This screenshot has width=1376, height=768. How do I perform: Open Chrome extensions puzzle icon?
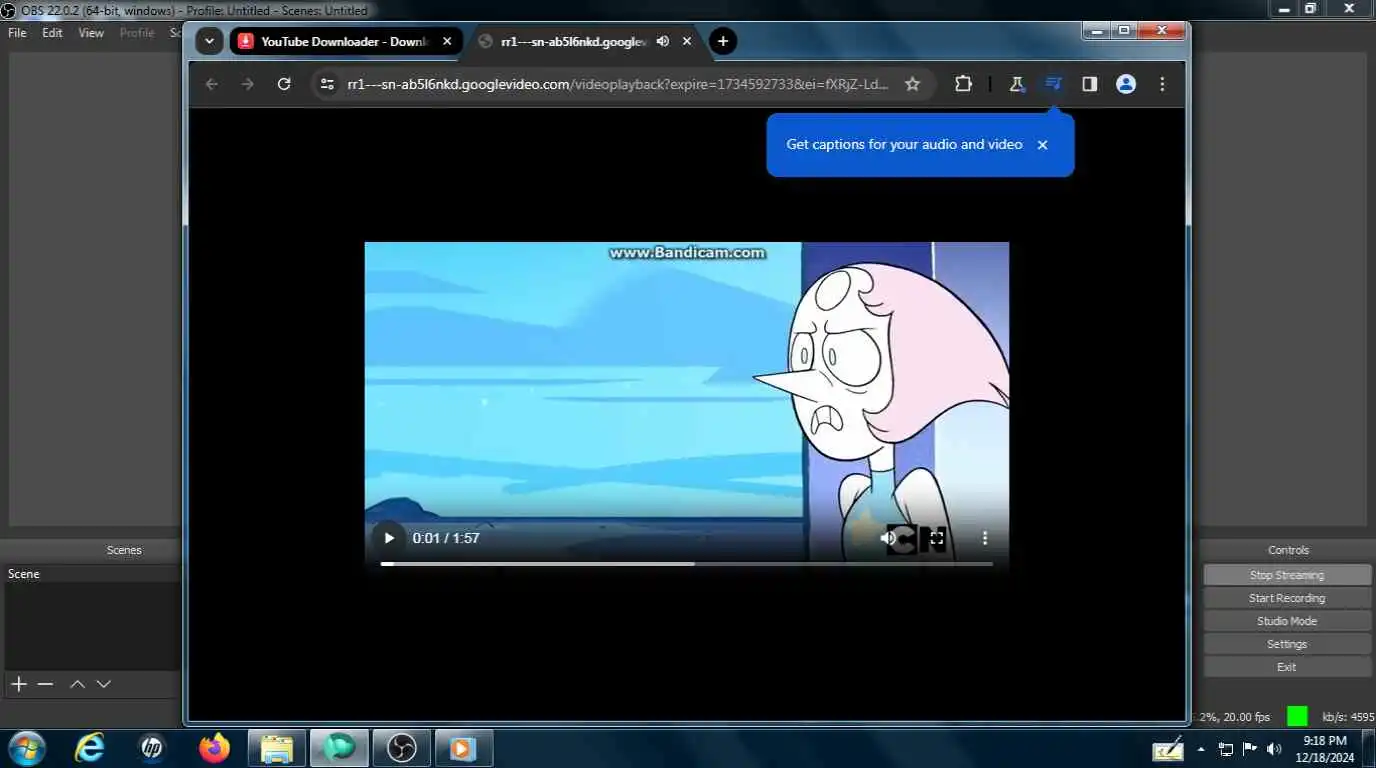tap(963, 84)
